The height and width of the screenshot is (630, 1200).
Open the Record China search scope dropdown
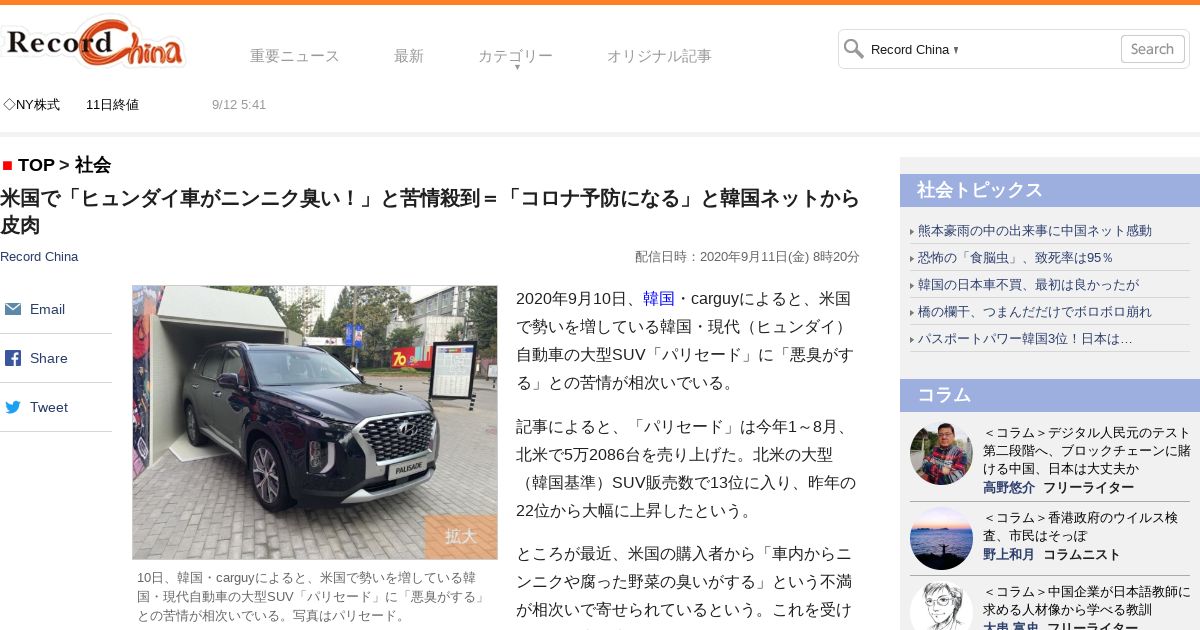[x=915, y=49]
